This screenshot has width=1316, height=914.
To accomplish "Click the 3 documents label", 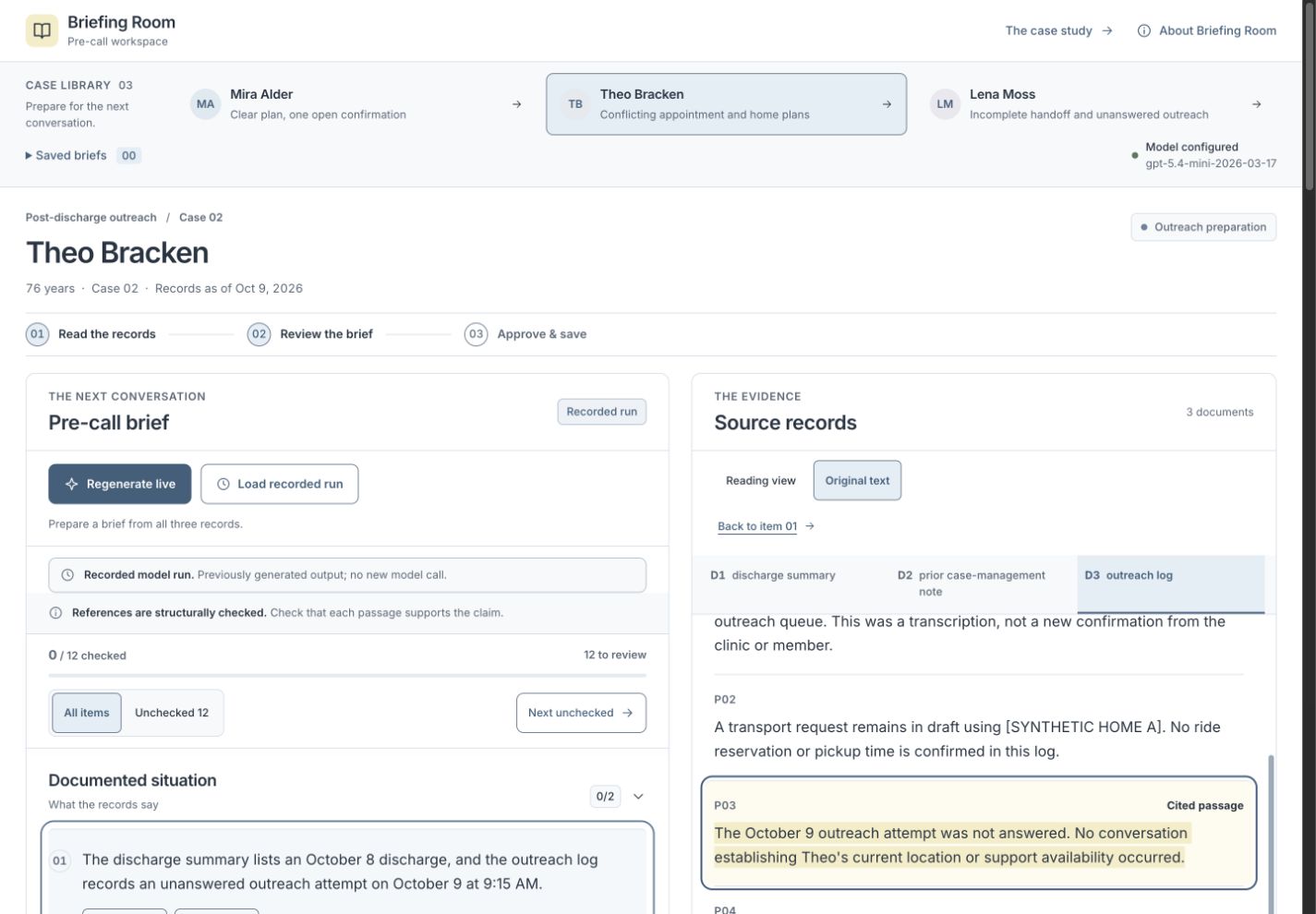I will click(1219, 412).
